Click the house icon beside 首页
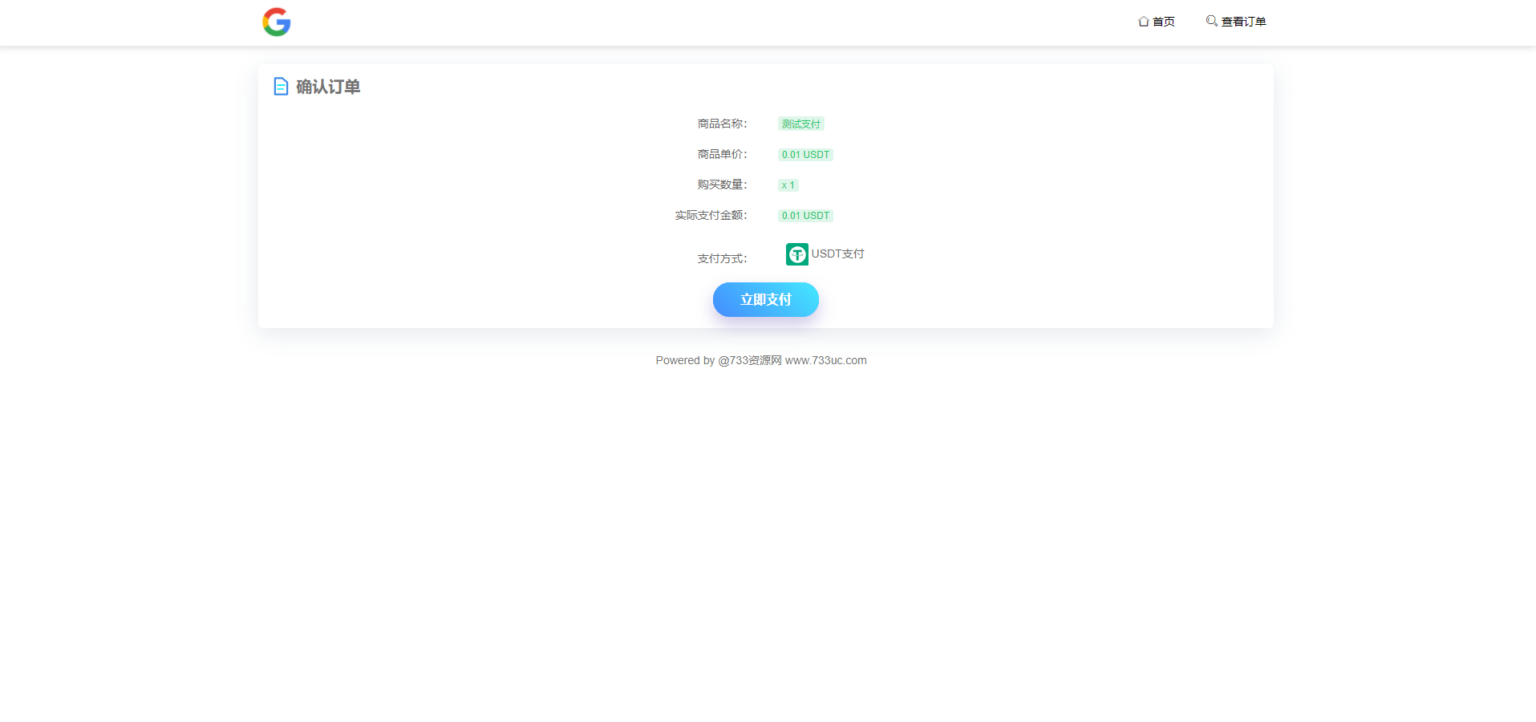The image size is (1536, 722). point(1143,21)
